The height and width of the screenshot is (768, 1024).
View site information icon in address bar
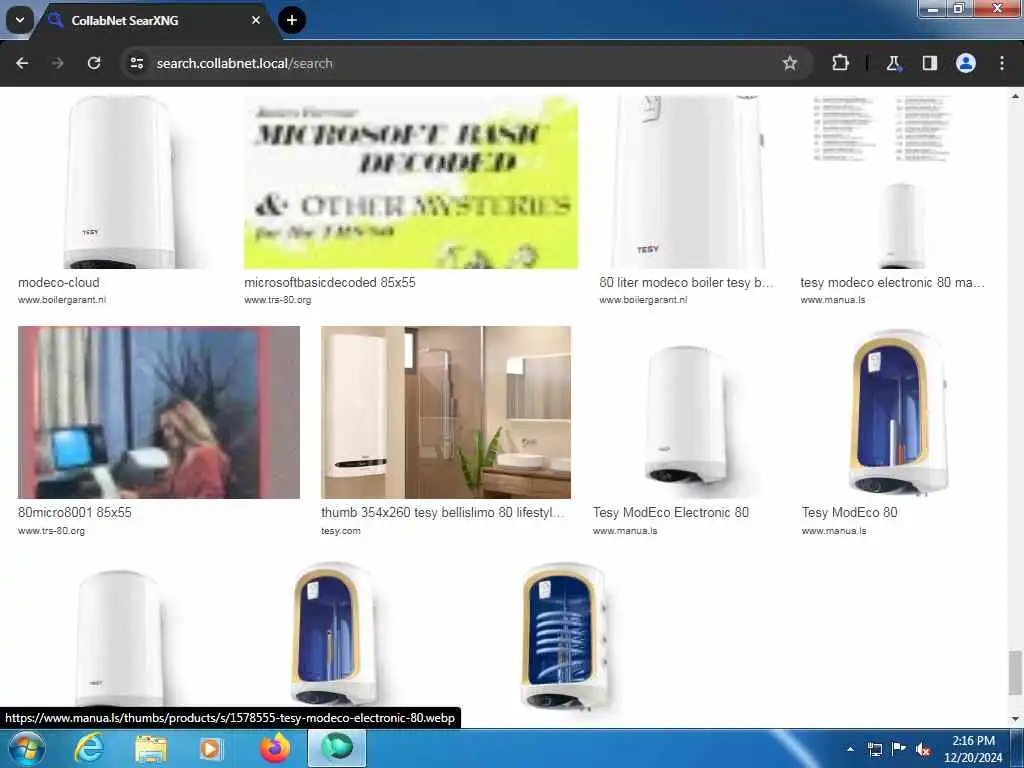(136, 63)
